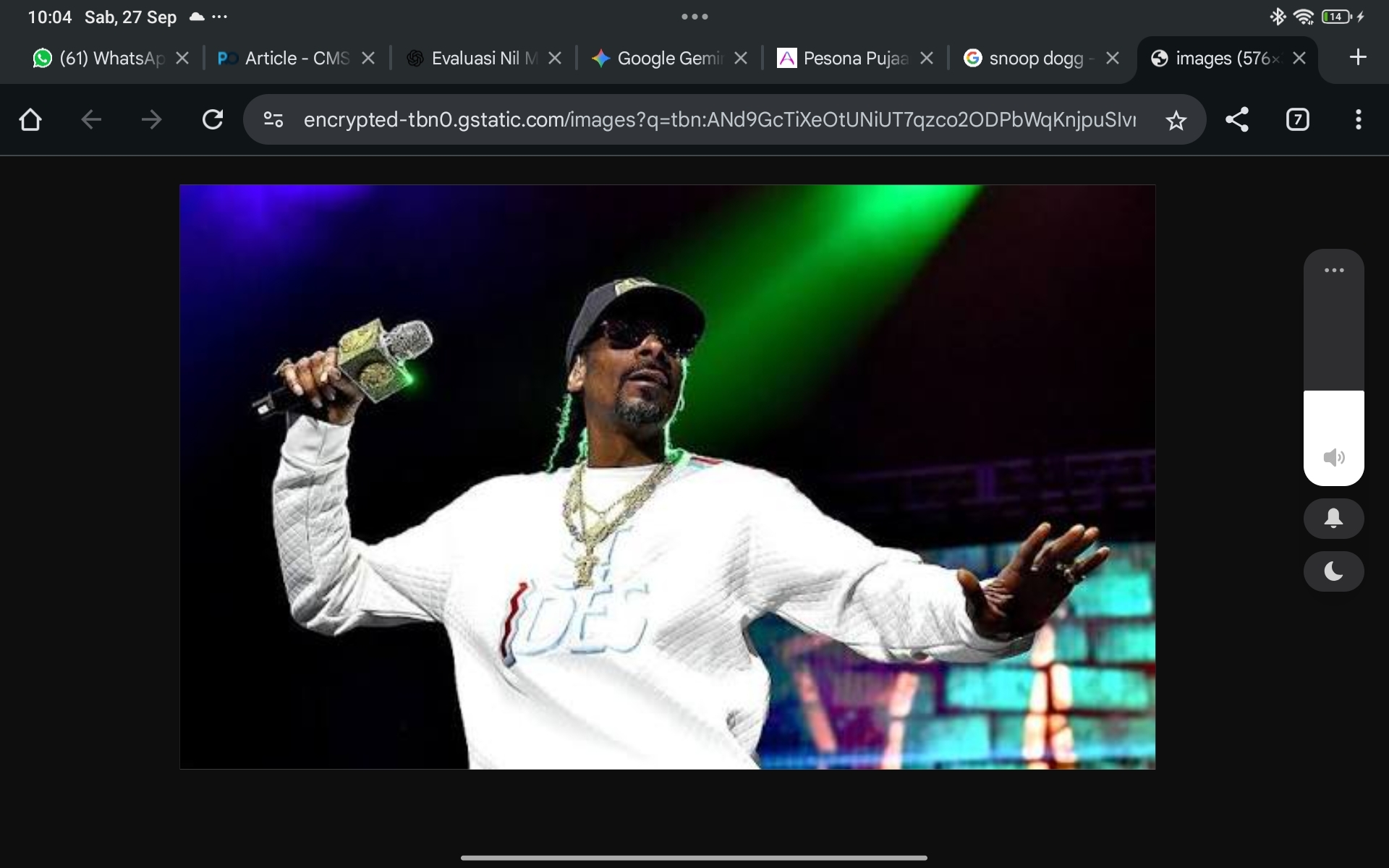Image resolution: width=1389 pixels, height=868 pixels.
Task: Open a new tab with the plus button
Action: coord(1358,58)
